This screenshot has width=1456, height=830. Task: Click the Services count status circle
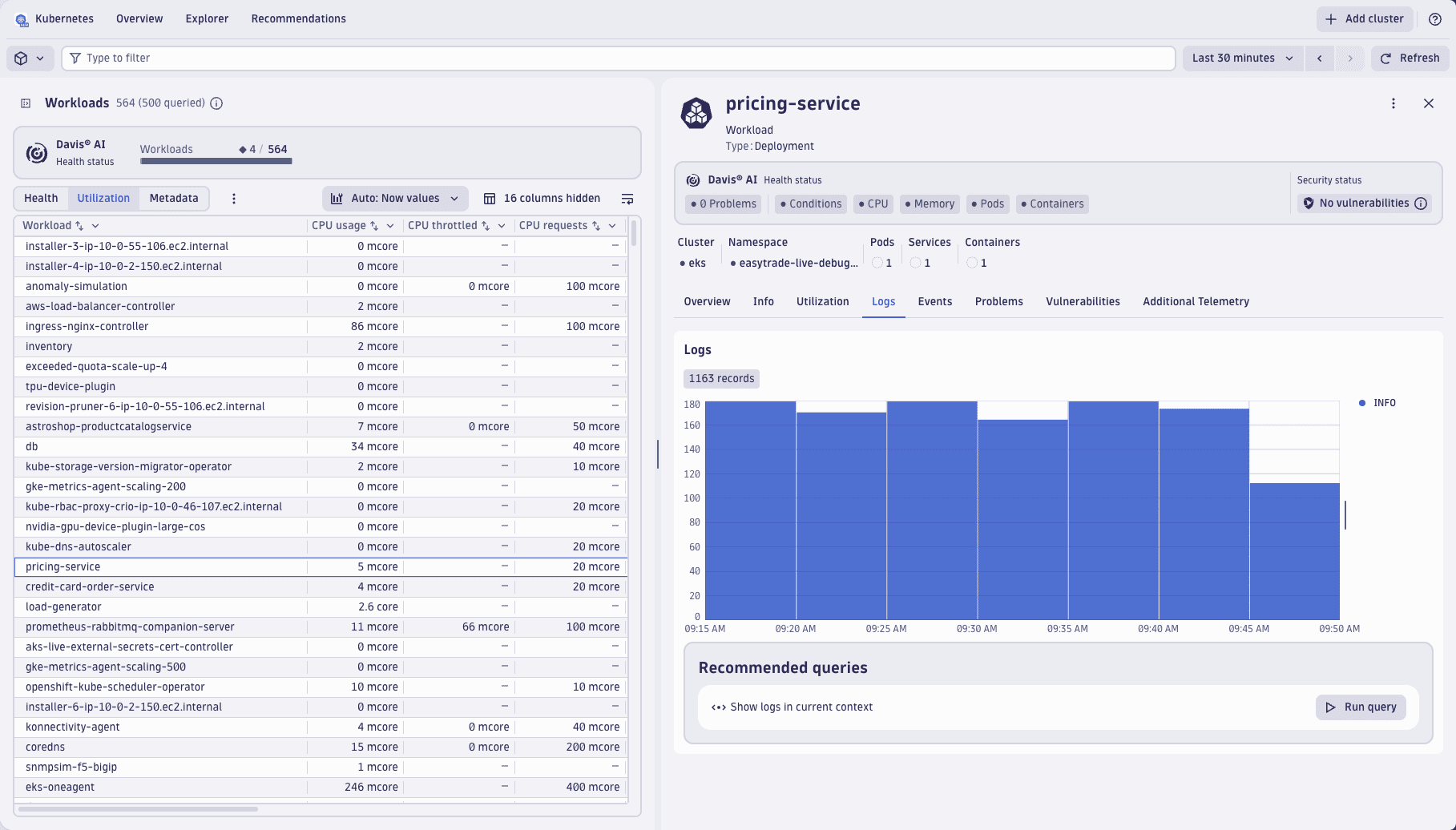pyautogui.click(x=915, y=263)
